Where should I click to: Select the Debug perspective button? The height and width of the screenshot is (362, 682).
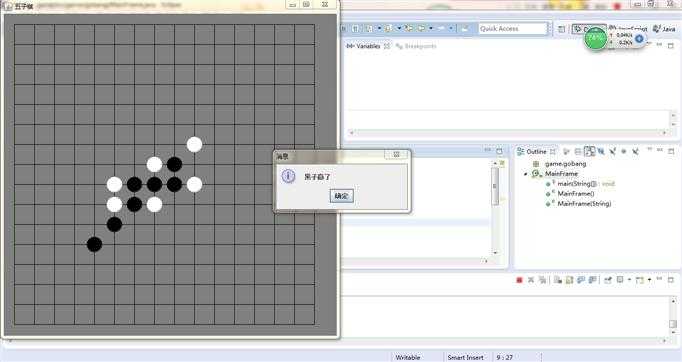click(588, 29)
